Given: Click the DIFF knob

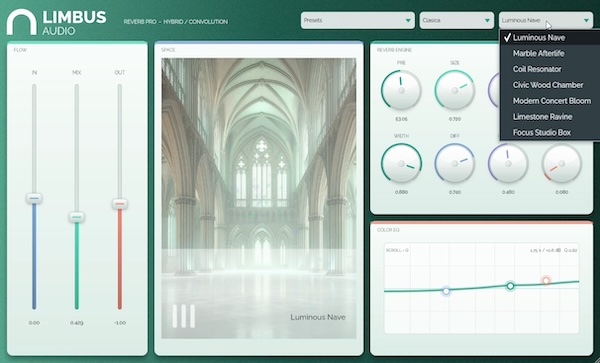Looking at the screenshot, I should [455, 163].
